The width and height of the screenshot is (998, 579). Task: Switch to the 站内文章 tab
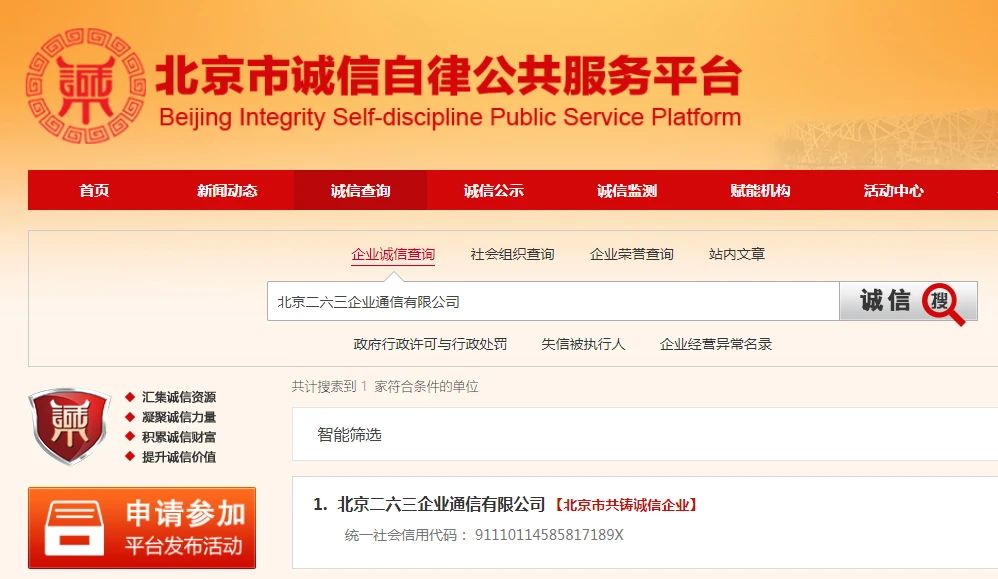point(736,255)
